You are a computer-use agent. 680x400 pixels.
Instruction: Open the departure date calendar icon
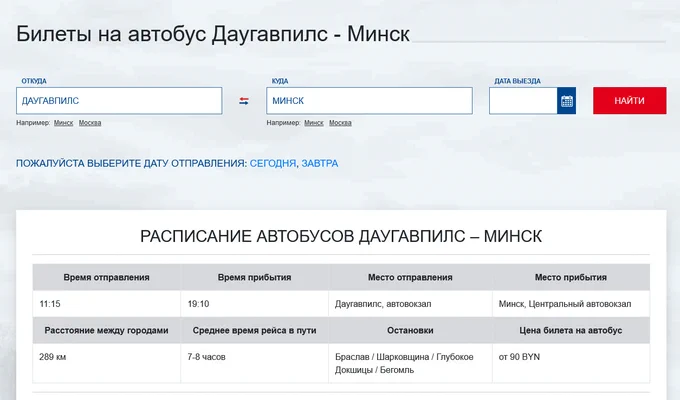pyautogui.click(x=566, y=101)
